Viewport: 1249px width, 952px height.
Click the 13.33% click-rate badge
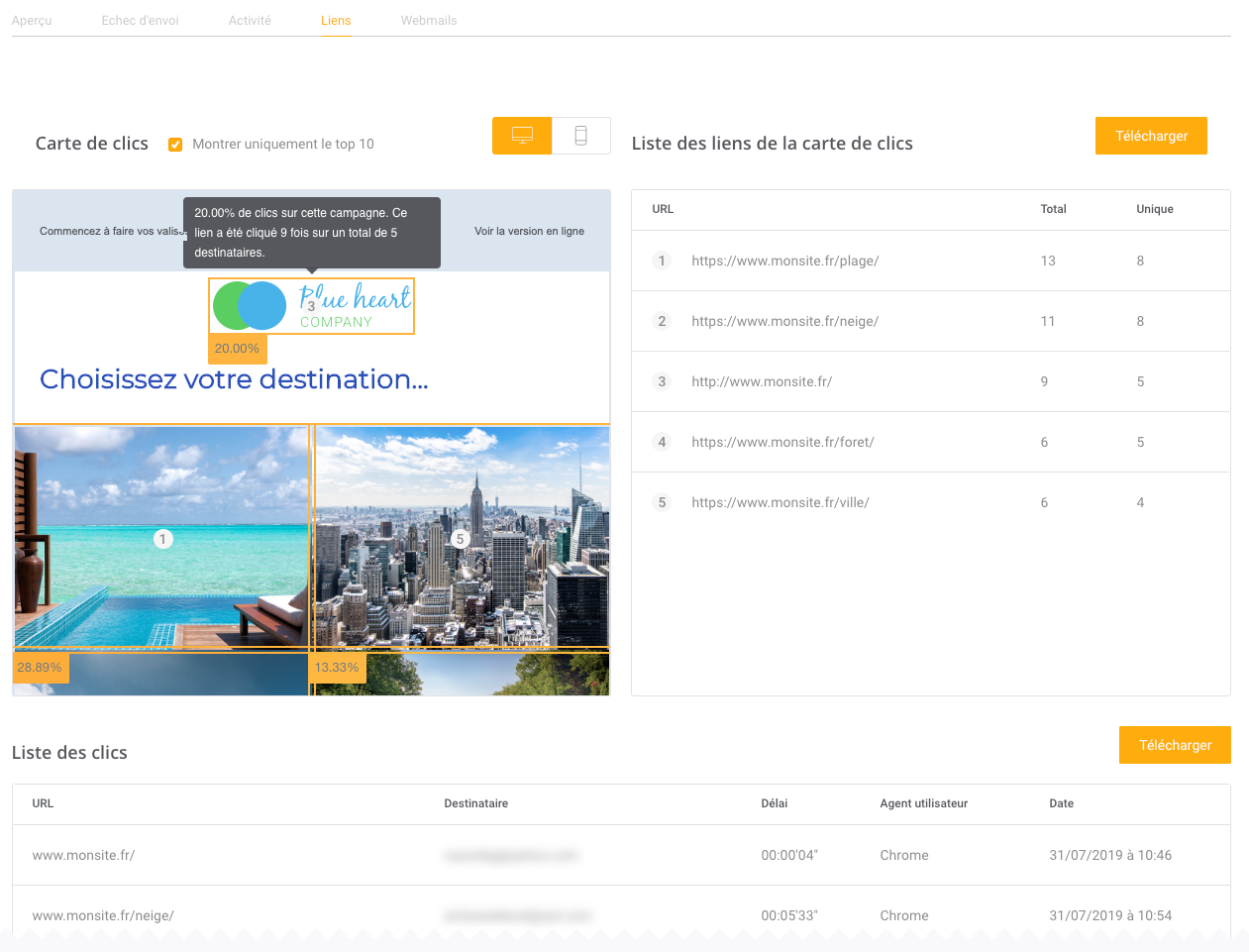click(x=337, y=668)
